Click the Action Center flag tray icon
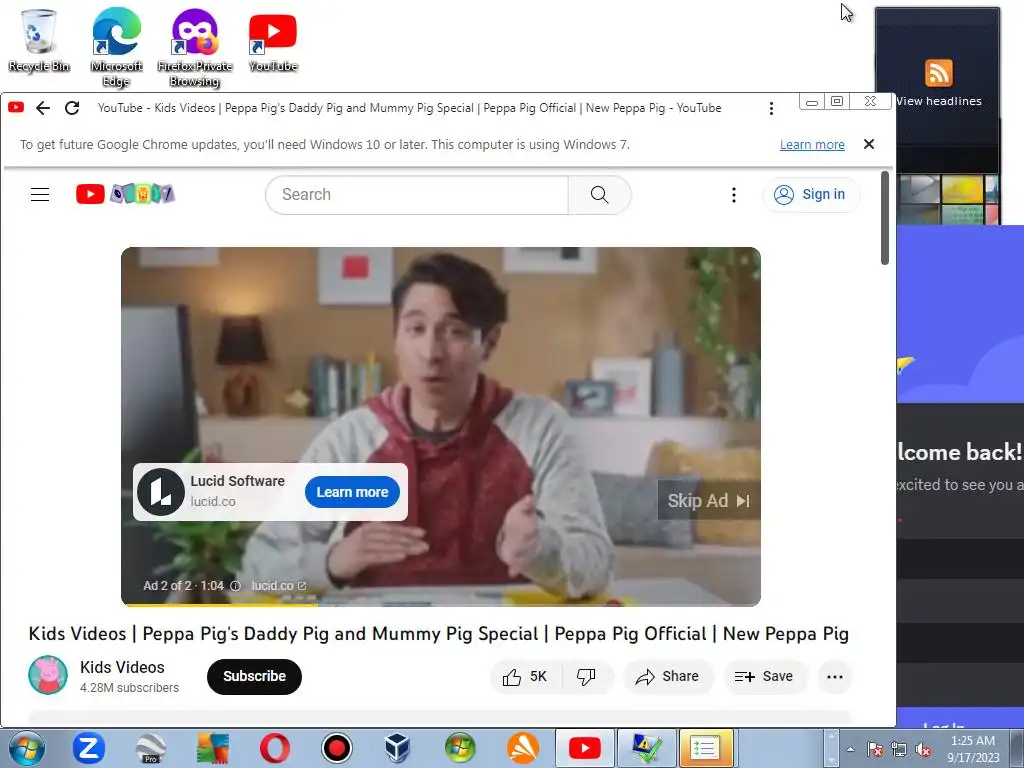Screen dimensions: 1024x768 click(874, 749)
